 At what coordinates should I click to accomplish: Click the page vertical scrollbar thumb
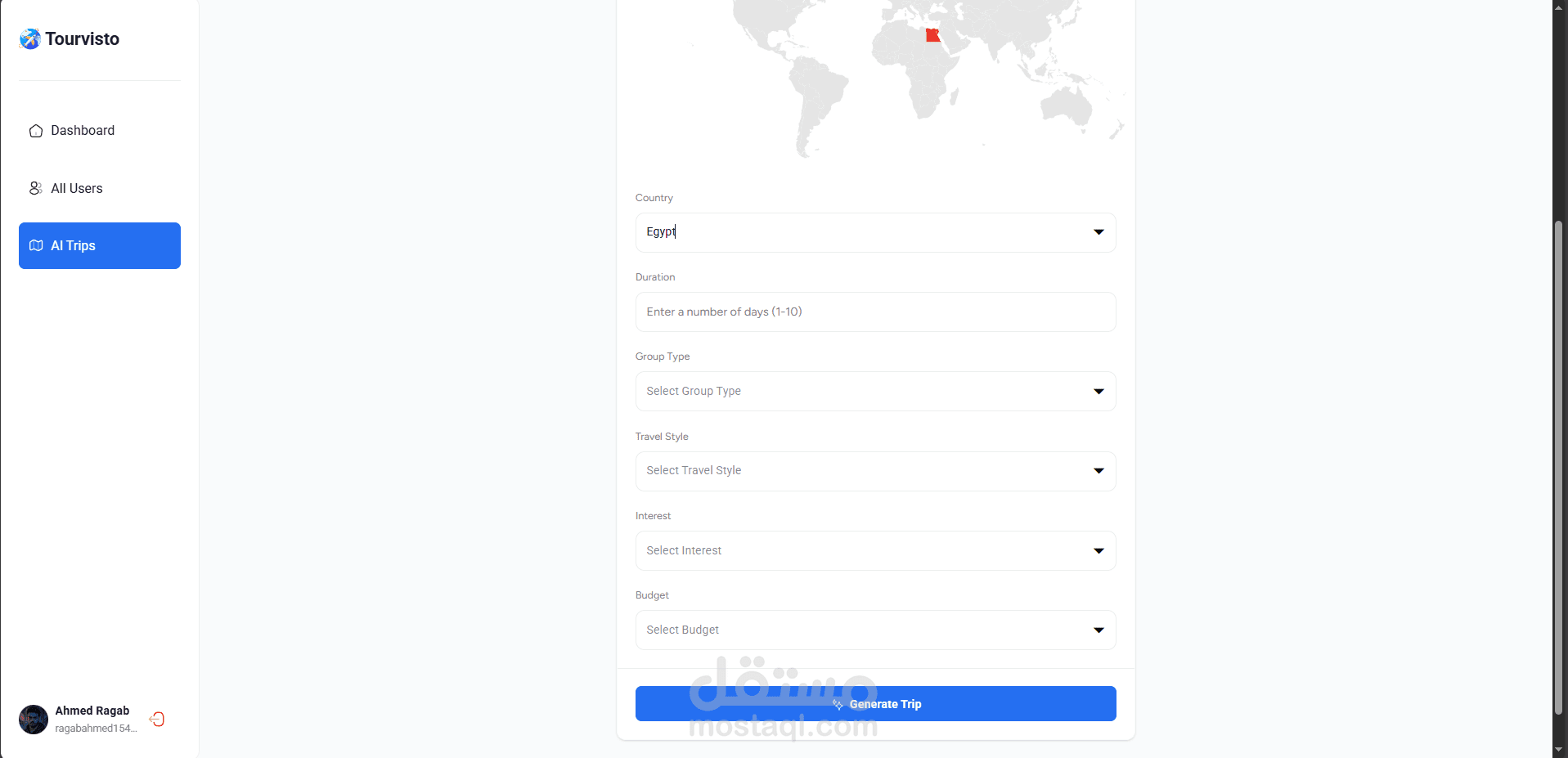pos(1559,466)
